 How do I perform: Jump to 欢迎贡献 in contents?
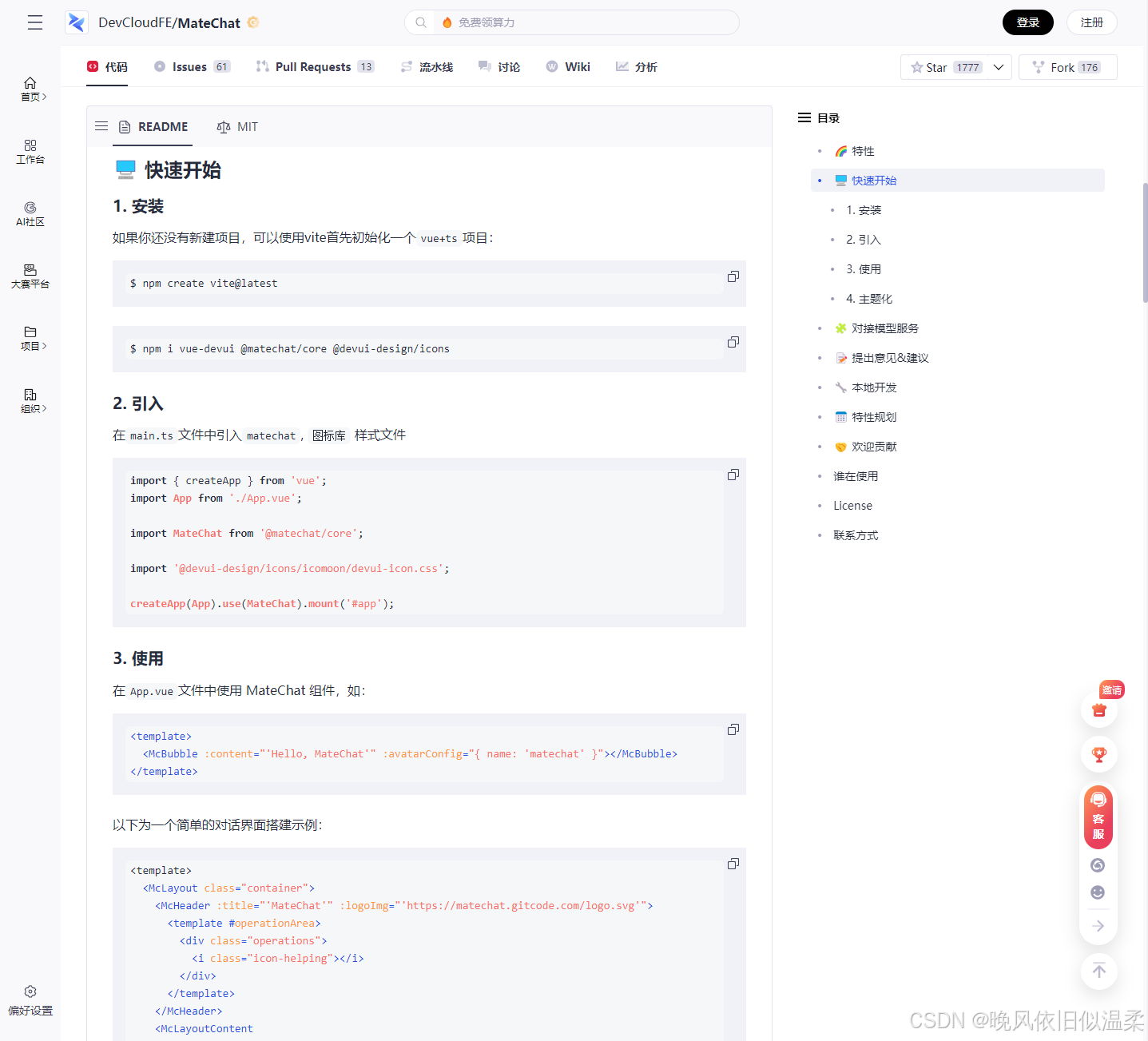click(x=865, y=447)
